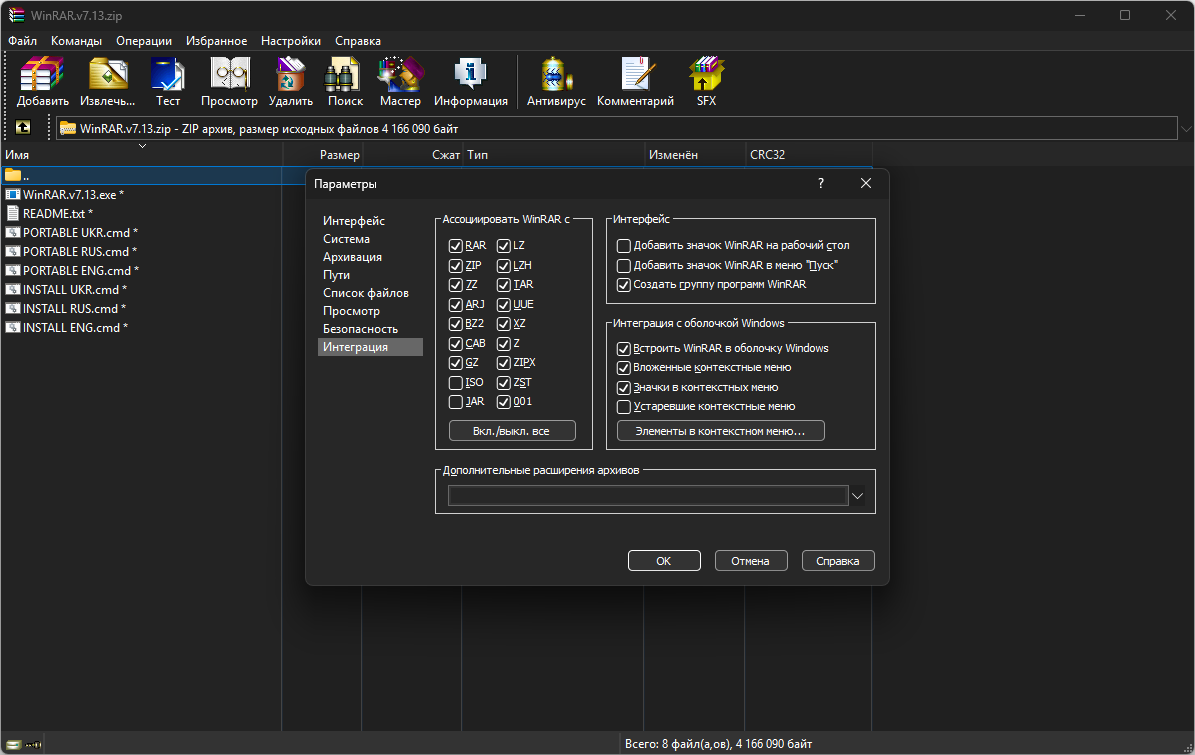Select Безопасность in settings list
The image size is (1195, 755).
click(360, 329)
